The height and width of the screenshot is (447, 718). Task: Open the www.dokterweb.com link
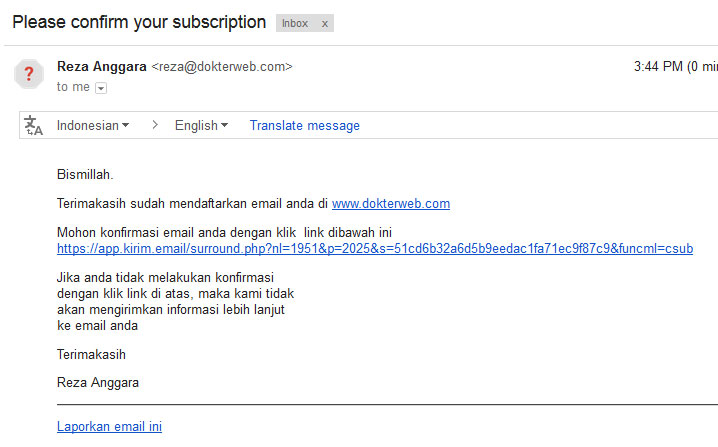[391, 204]
